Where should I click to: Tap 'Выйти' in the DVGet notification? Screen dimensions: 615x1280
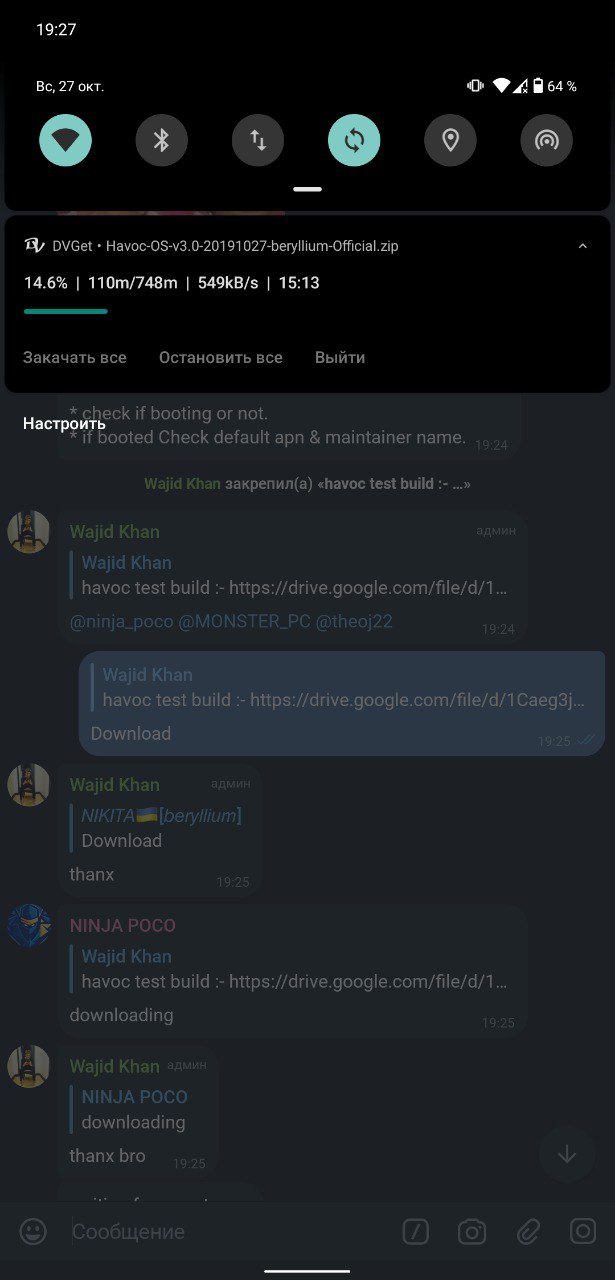[x=340, y=357]
